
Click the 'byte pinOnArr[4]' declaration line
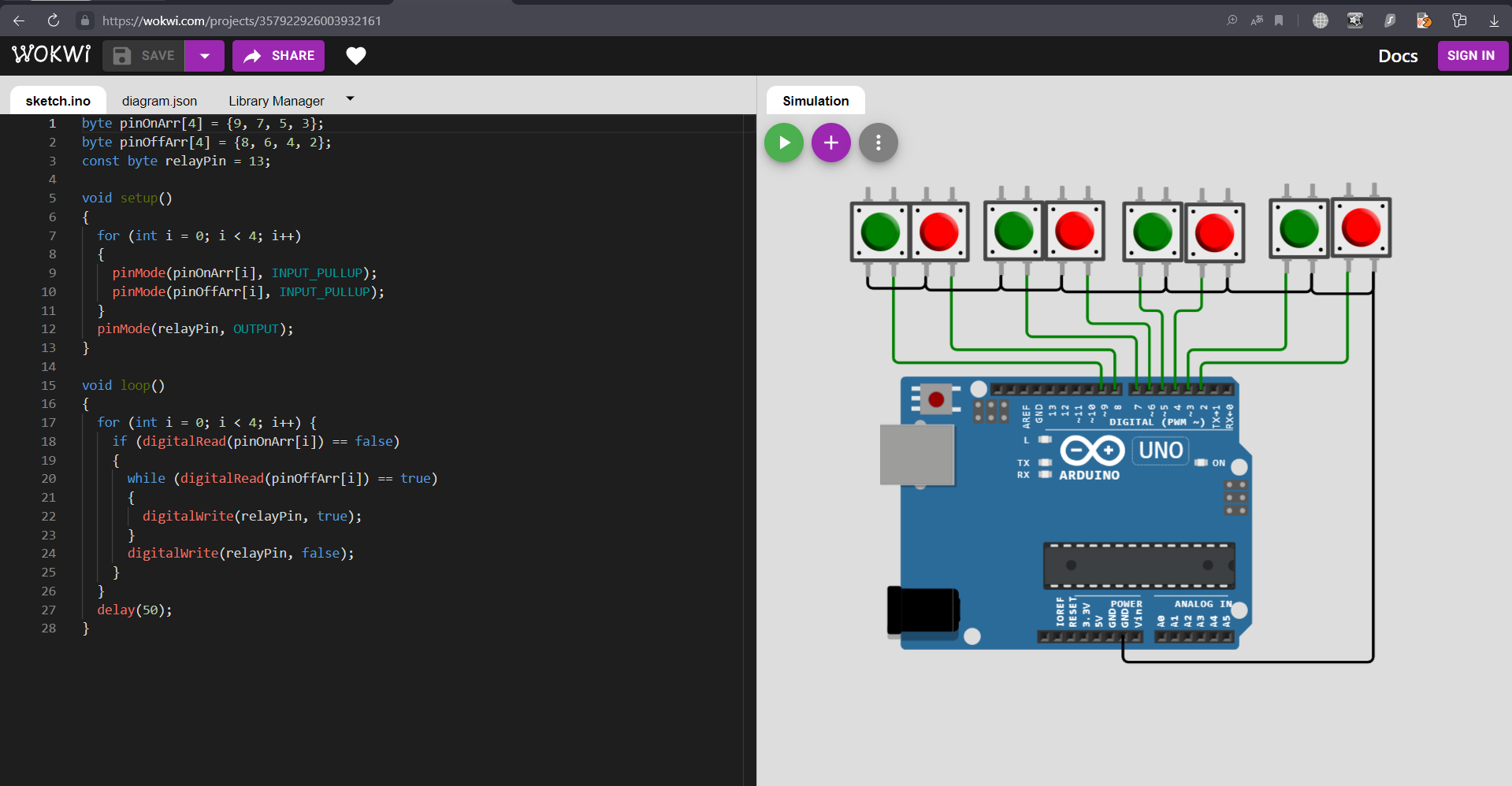click(x=202, y=123)
